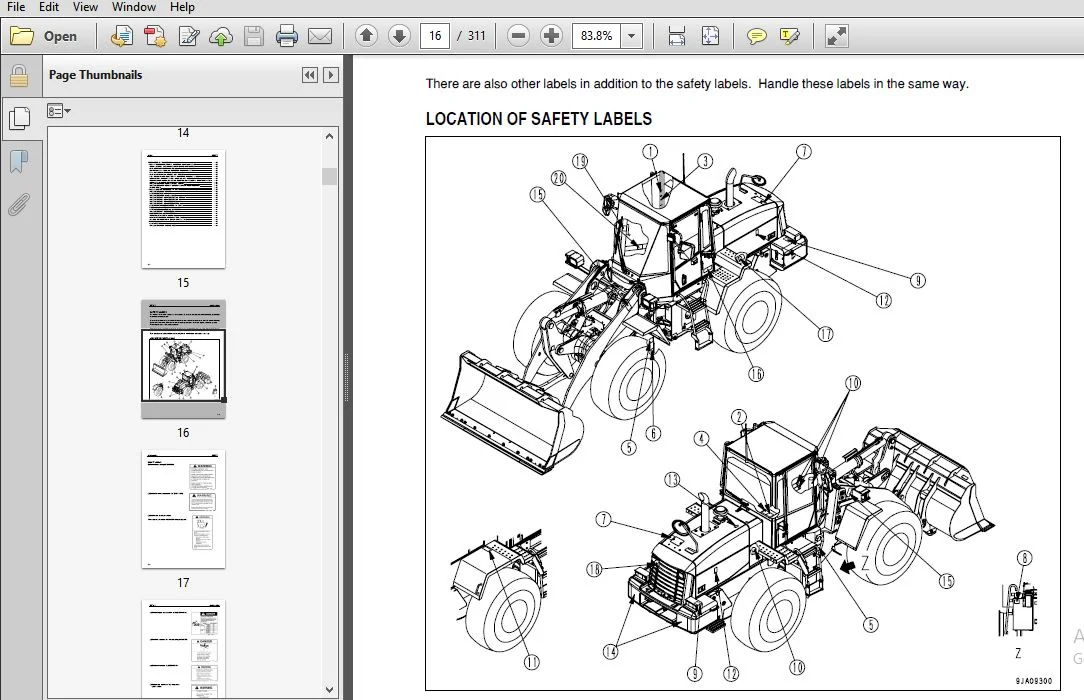Click the zoom out minus button
The width and height of the screenshot is (1084, 700).
tap(518, 35)
